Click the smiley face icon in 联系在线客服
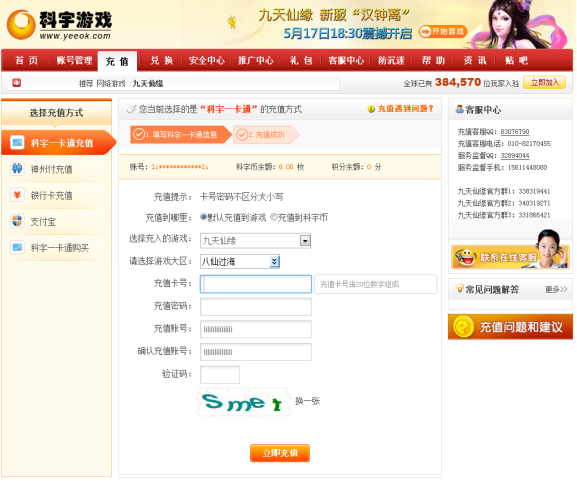 click(465, 257)
